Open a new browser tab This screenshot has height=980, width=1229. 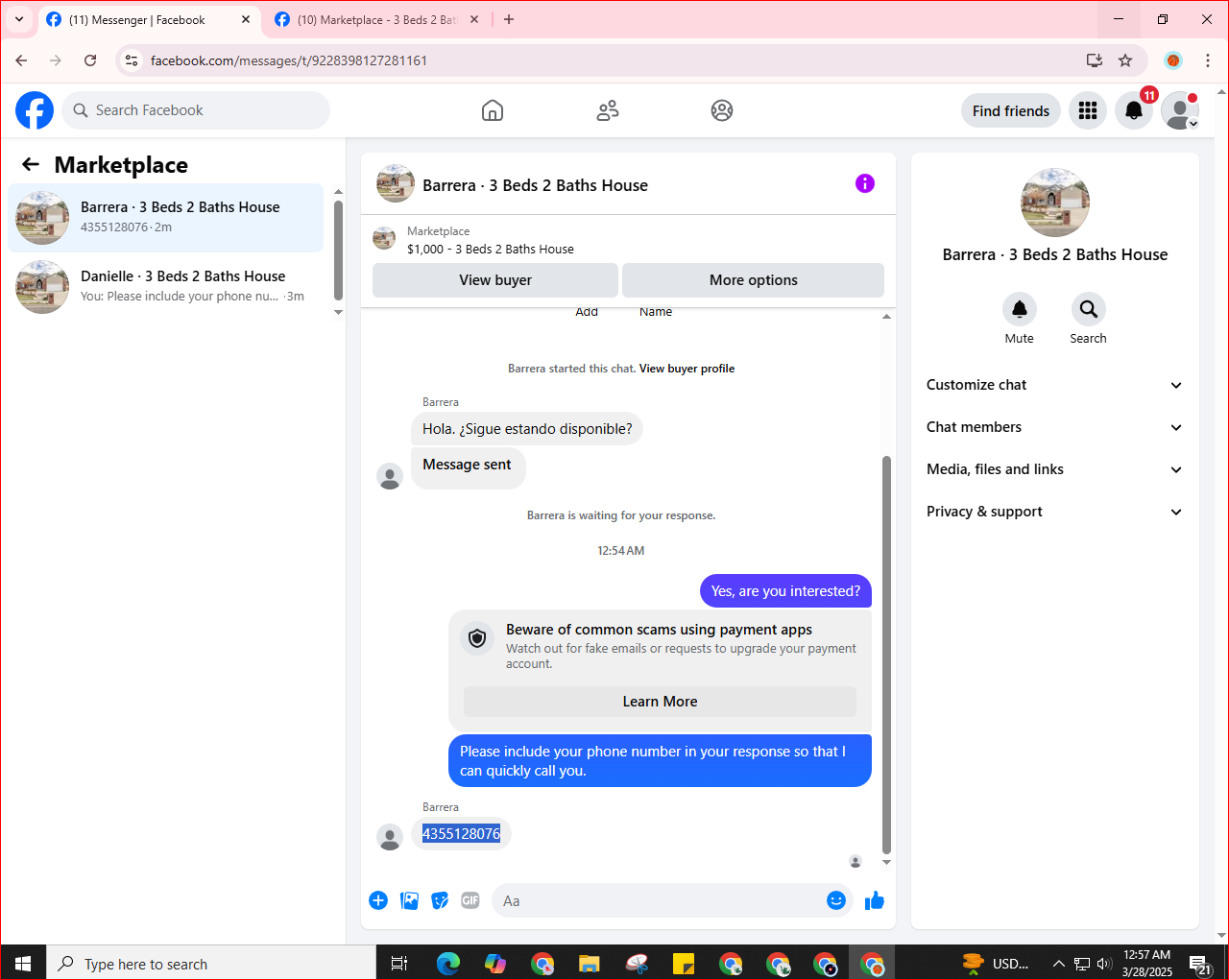[509, 19]
